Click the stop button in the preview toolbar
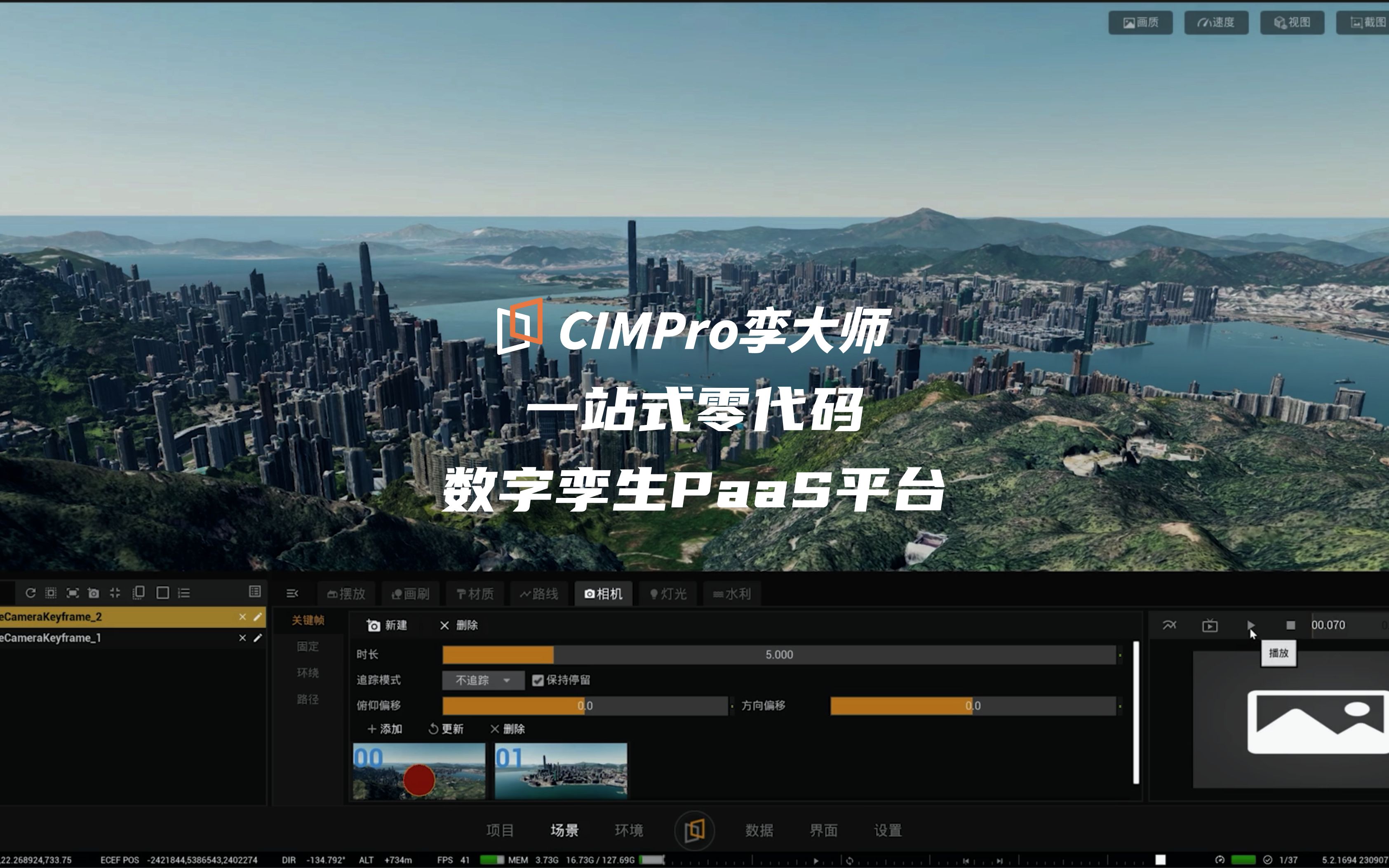The width and height of the screenshot is (1389, 868). tap(1291, 626)
